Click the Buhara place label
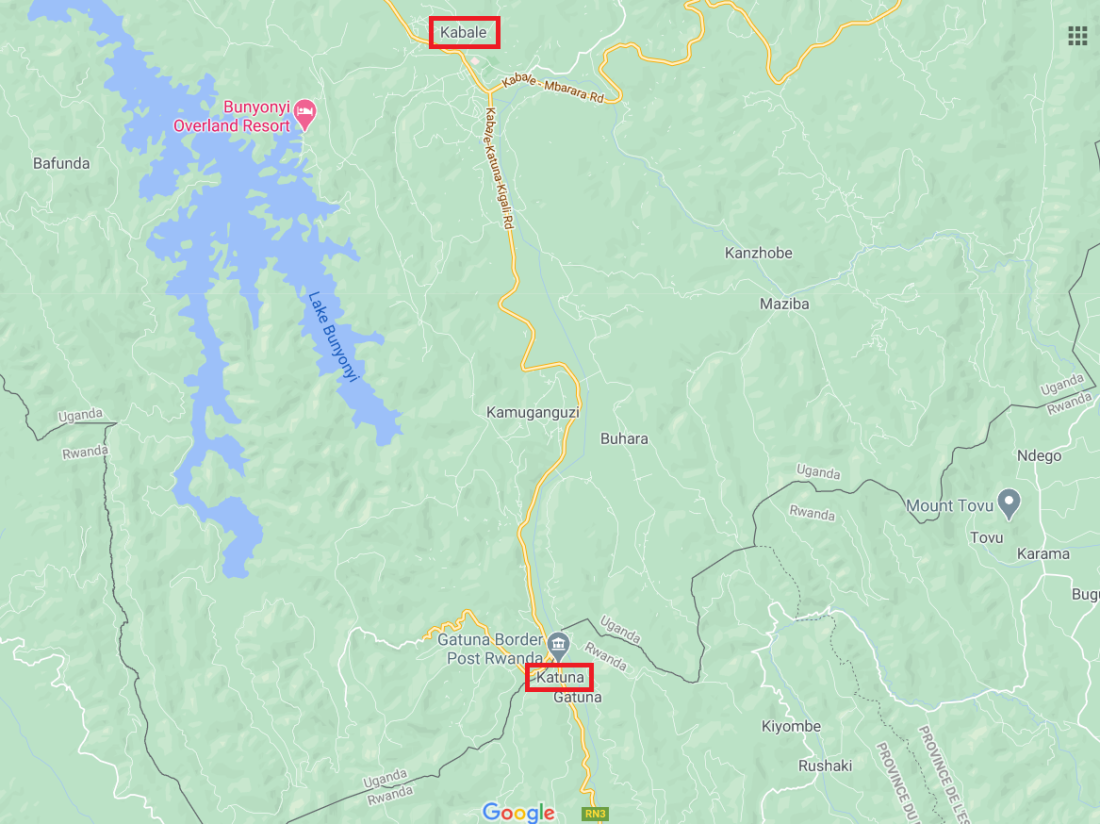1100x824 pixels. pyautogui.click(x=624, y=439)
